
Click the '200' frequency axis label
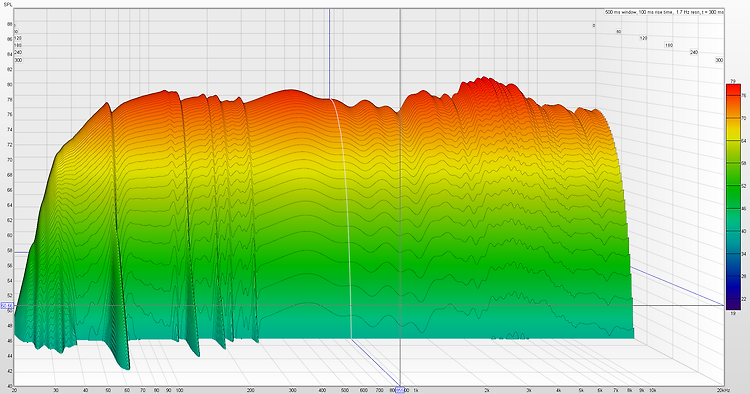tap(251, 390)
